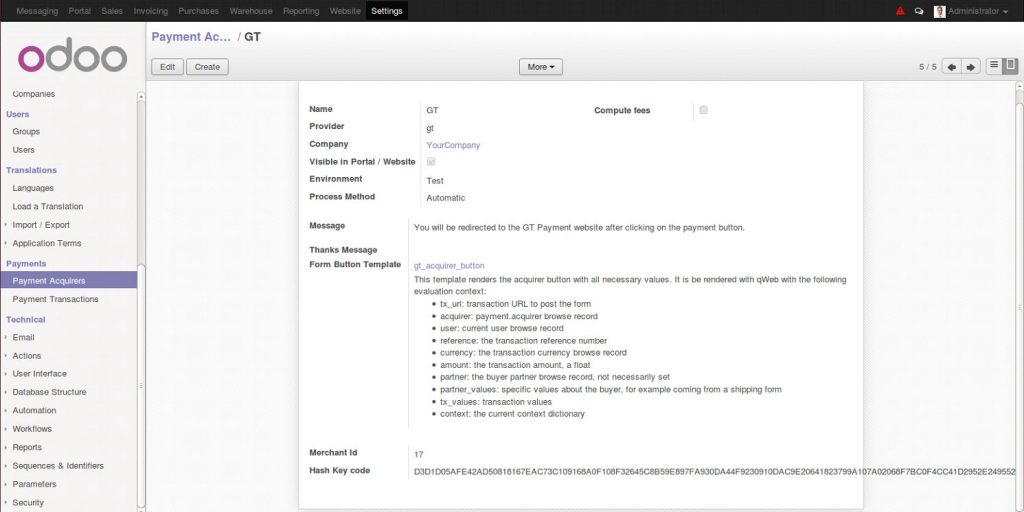1024x512 pixels.
Task: Expand the Automation menu
Action: click(x=34, y=410)
